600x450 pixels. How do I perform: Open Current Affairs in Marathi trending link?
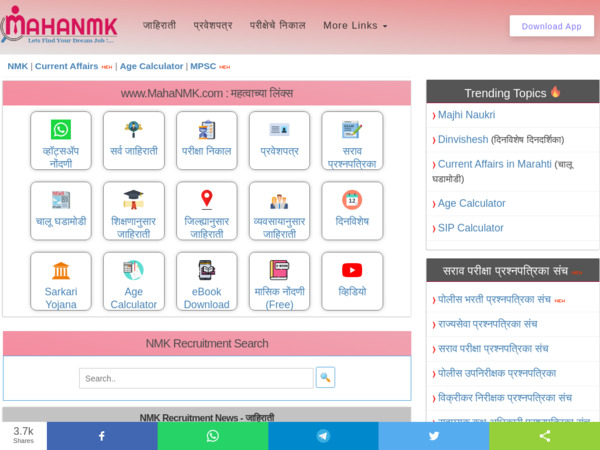(x=494, y=164)
